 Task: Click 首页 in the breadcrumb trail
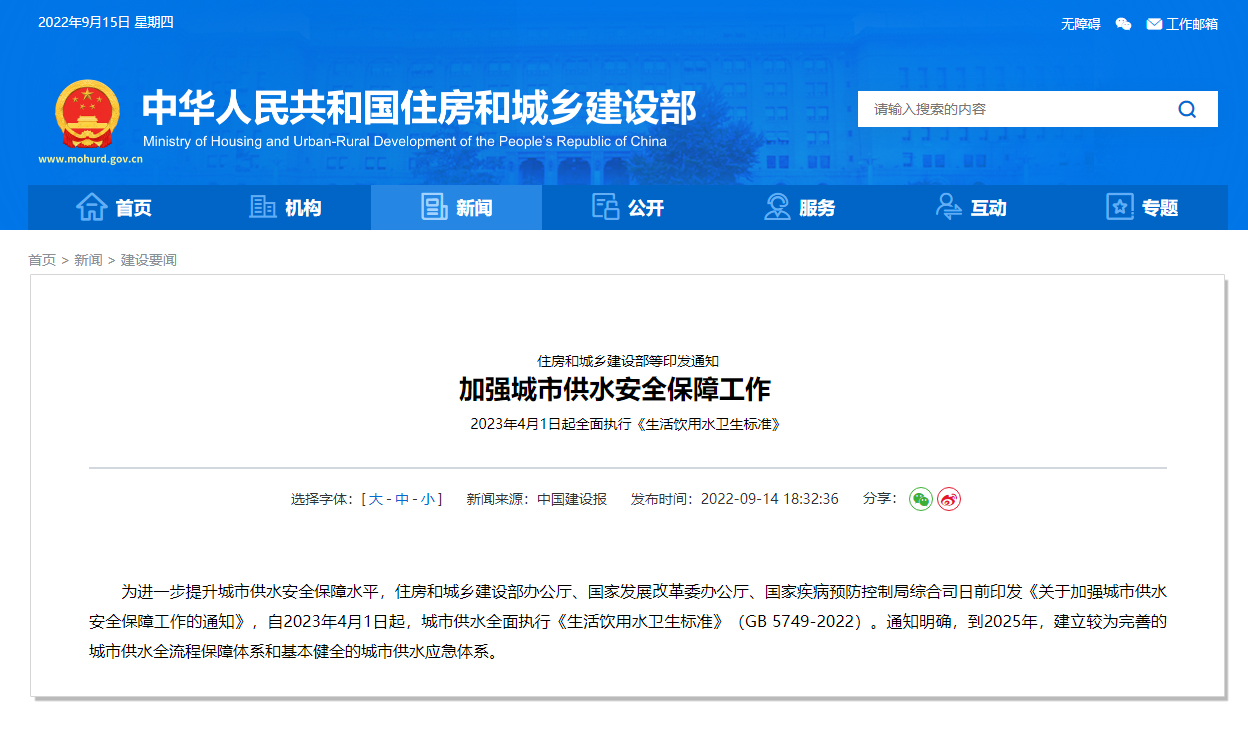42,260
